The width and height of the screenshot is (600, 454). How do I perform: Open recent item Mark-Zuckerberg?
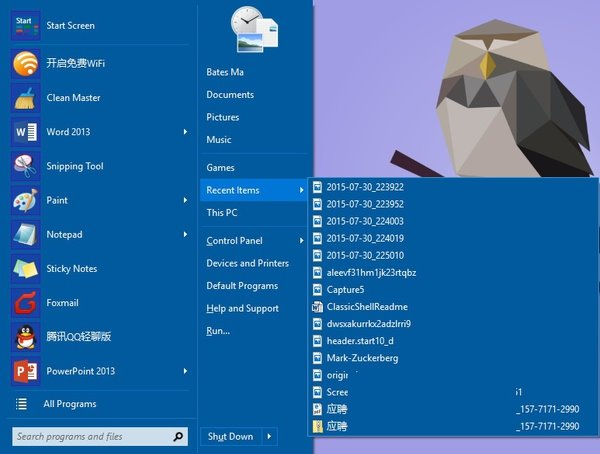click(363, 358)
